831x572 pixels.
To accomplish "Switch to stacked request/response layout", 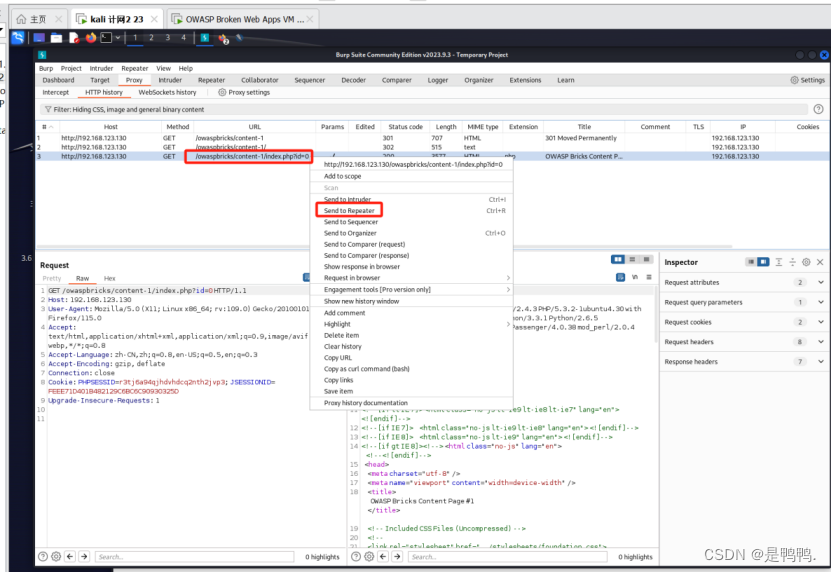I will [x=632, y=259].
